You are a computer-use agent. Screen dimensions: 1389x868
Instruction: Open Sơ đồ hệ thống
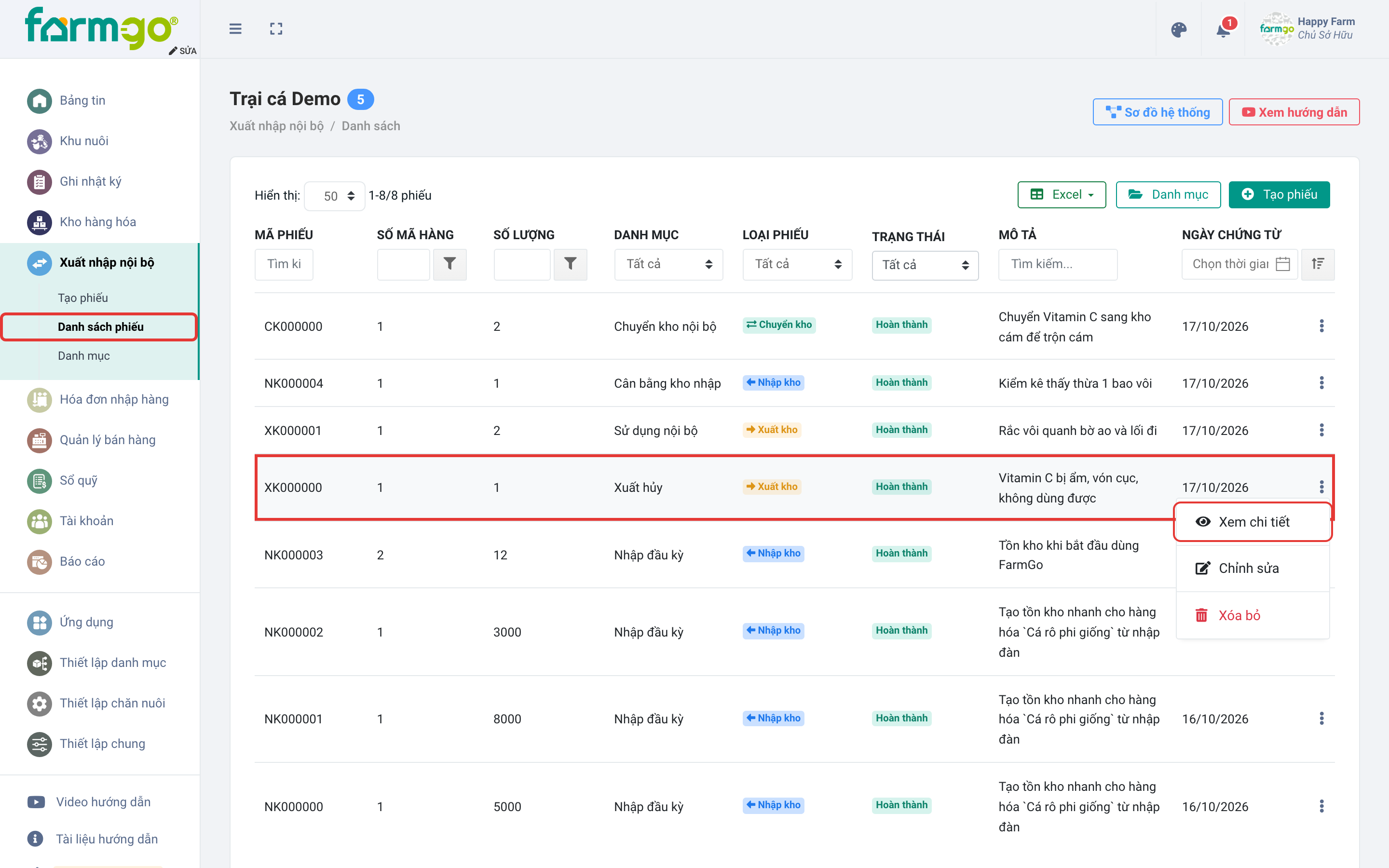(x=1157, y=112)
